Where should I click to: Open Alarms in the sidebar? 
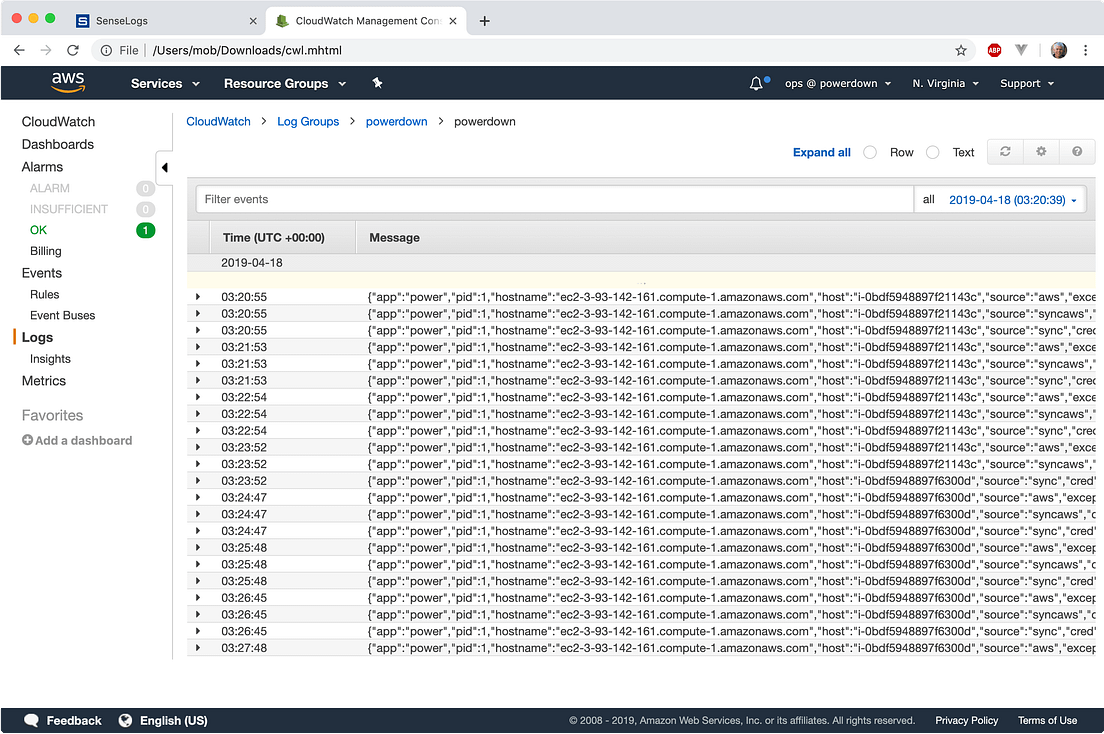pos(42,166)
